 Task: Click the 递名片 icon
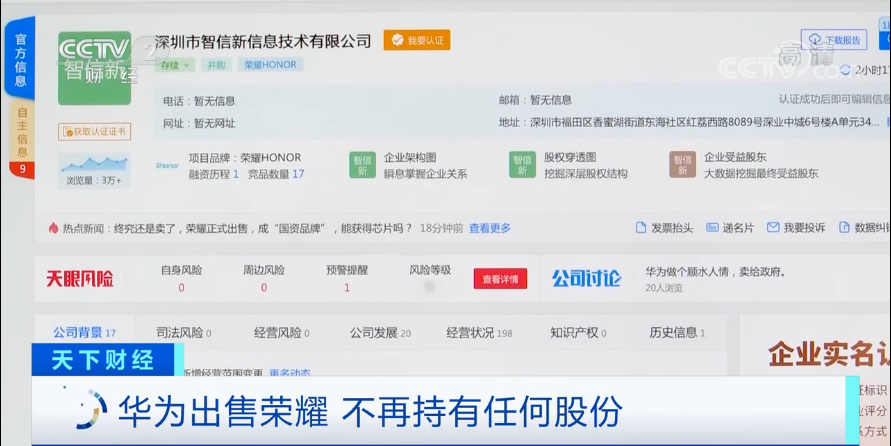pos(712,228)
